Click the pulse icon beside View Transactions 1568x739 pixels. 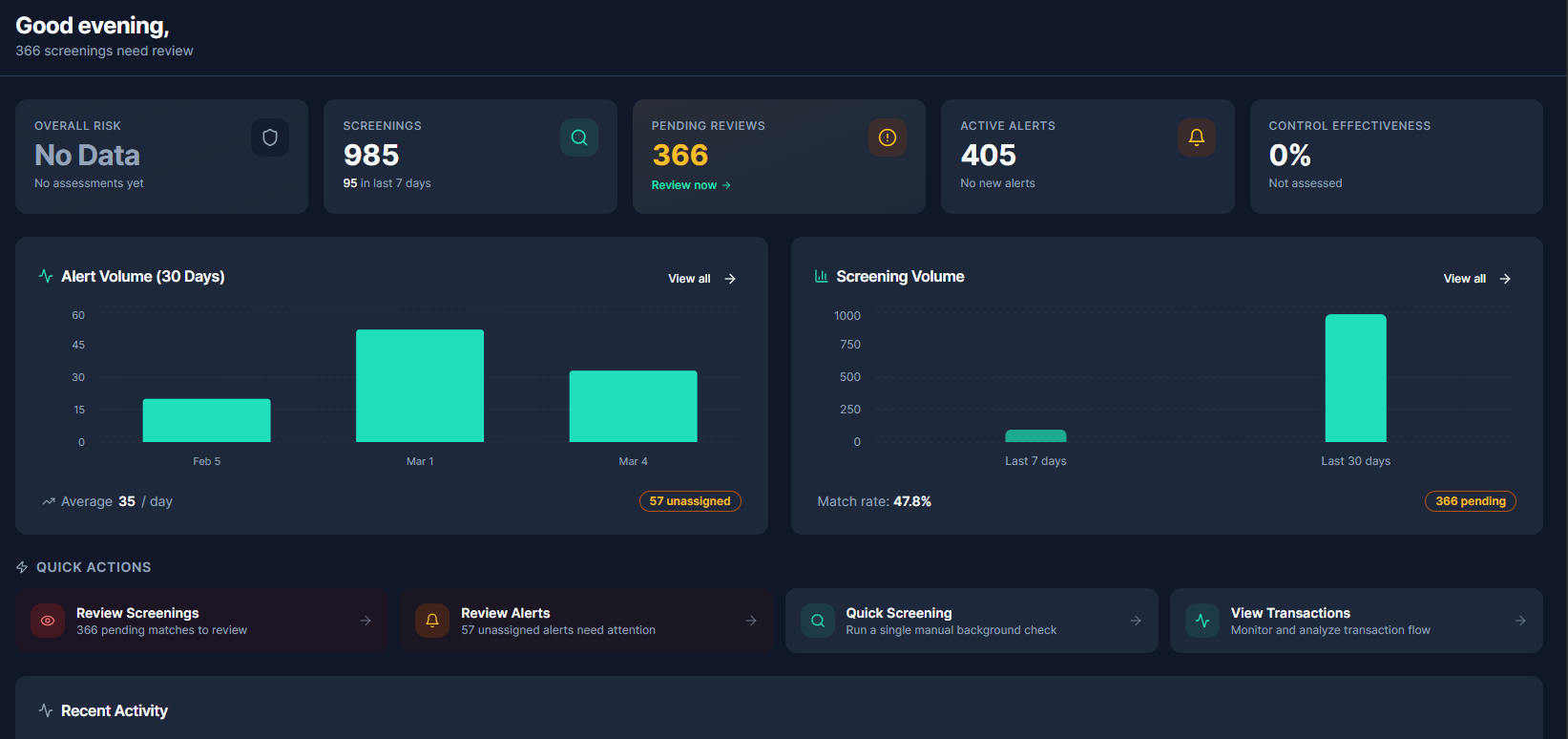(x=1202, y=621)
